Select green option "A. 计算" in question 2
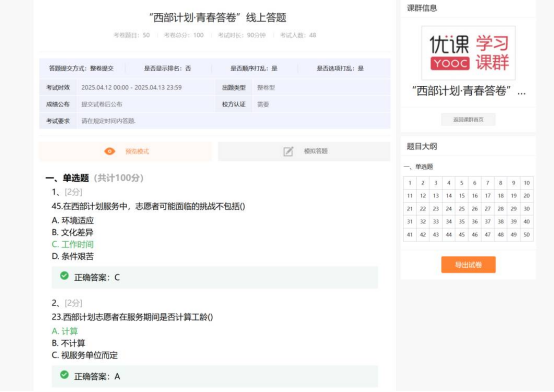 65,331
